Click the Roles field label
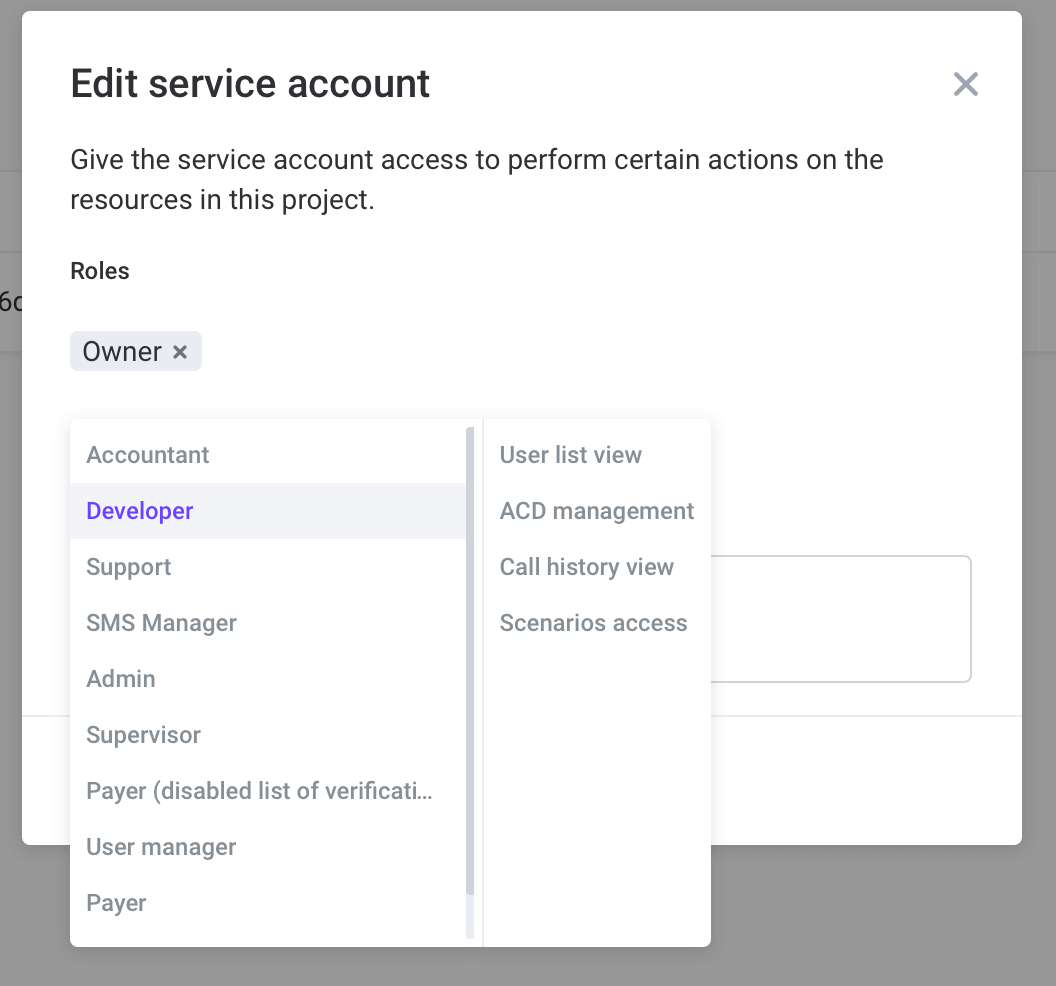This screenshot has width=1056, height=986. [x=100, y=271]
